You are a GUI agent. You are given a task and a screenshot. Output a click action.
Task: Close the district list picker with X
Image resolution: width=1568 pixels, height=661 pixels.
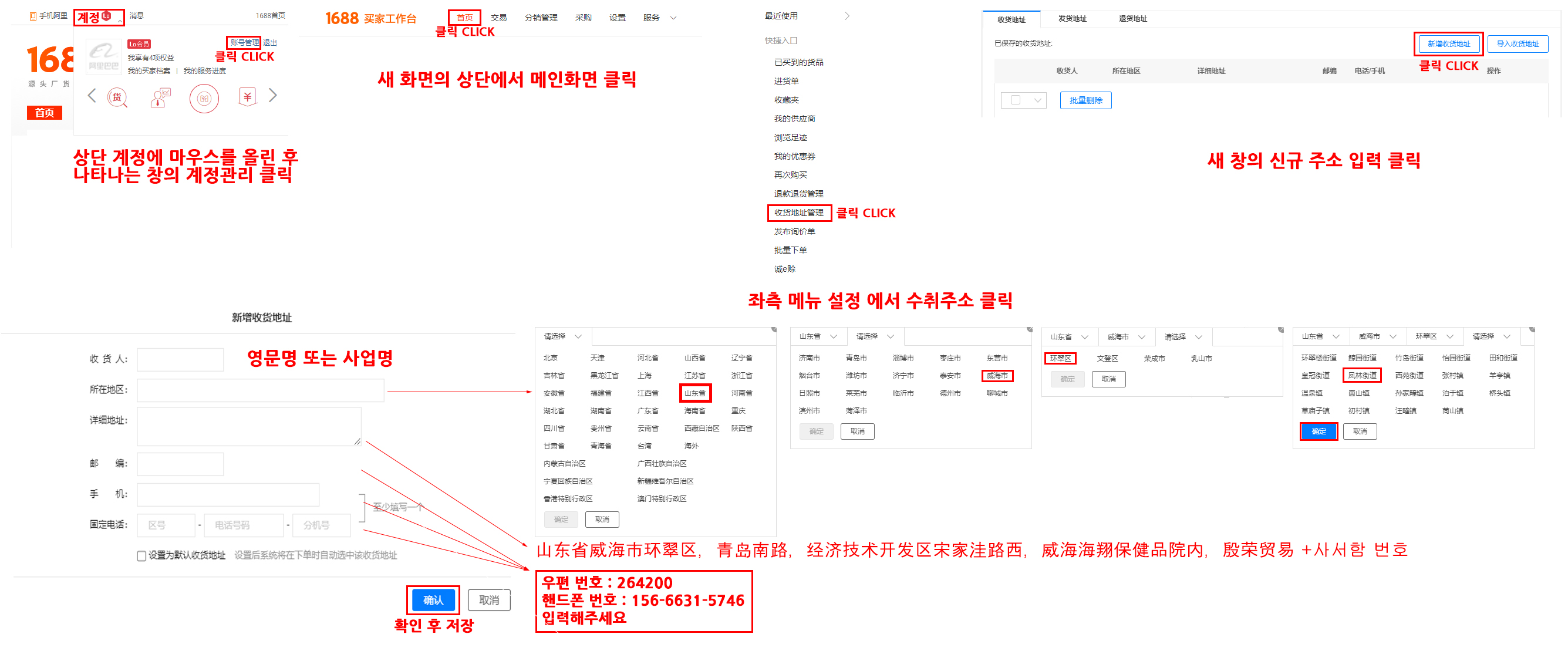[x=1281, y=329]
